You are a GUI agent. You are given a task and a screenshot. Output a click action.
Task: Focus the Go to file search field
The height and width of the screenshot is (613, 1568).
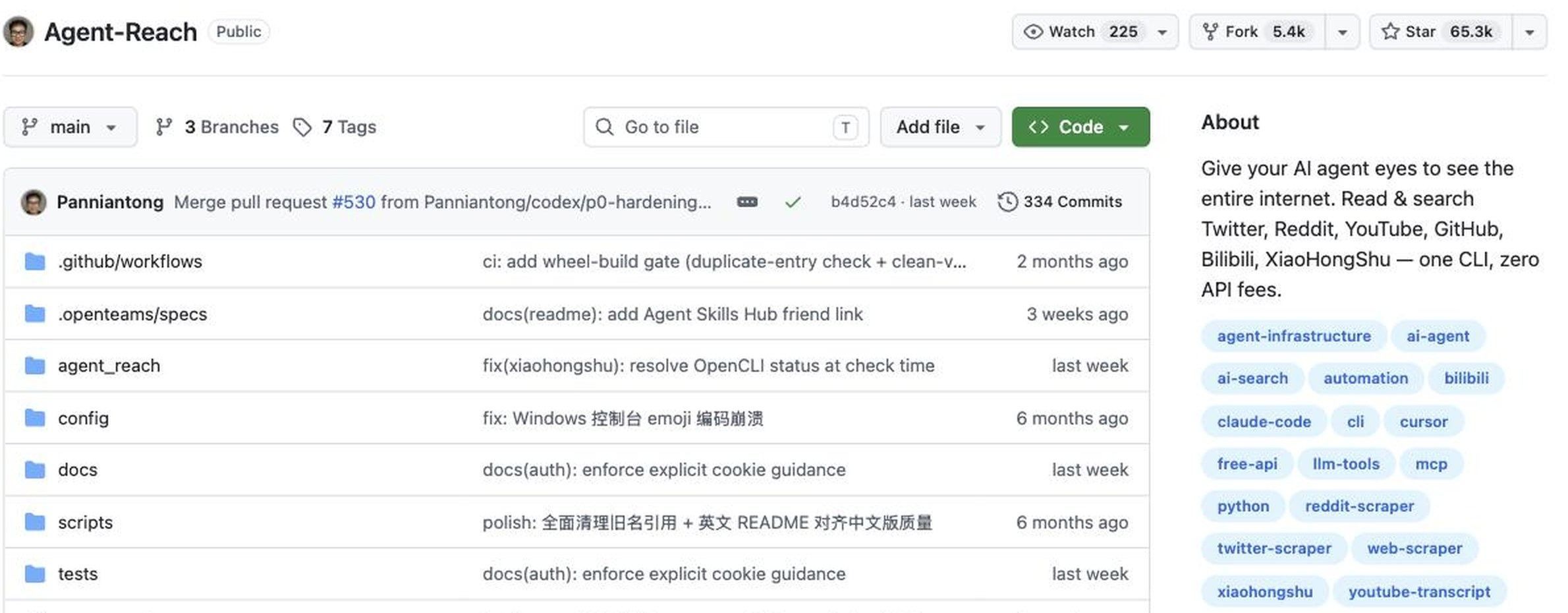pyautogui.click(x=726, y=127)
